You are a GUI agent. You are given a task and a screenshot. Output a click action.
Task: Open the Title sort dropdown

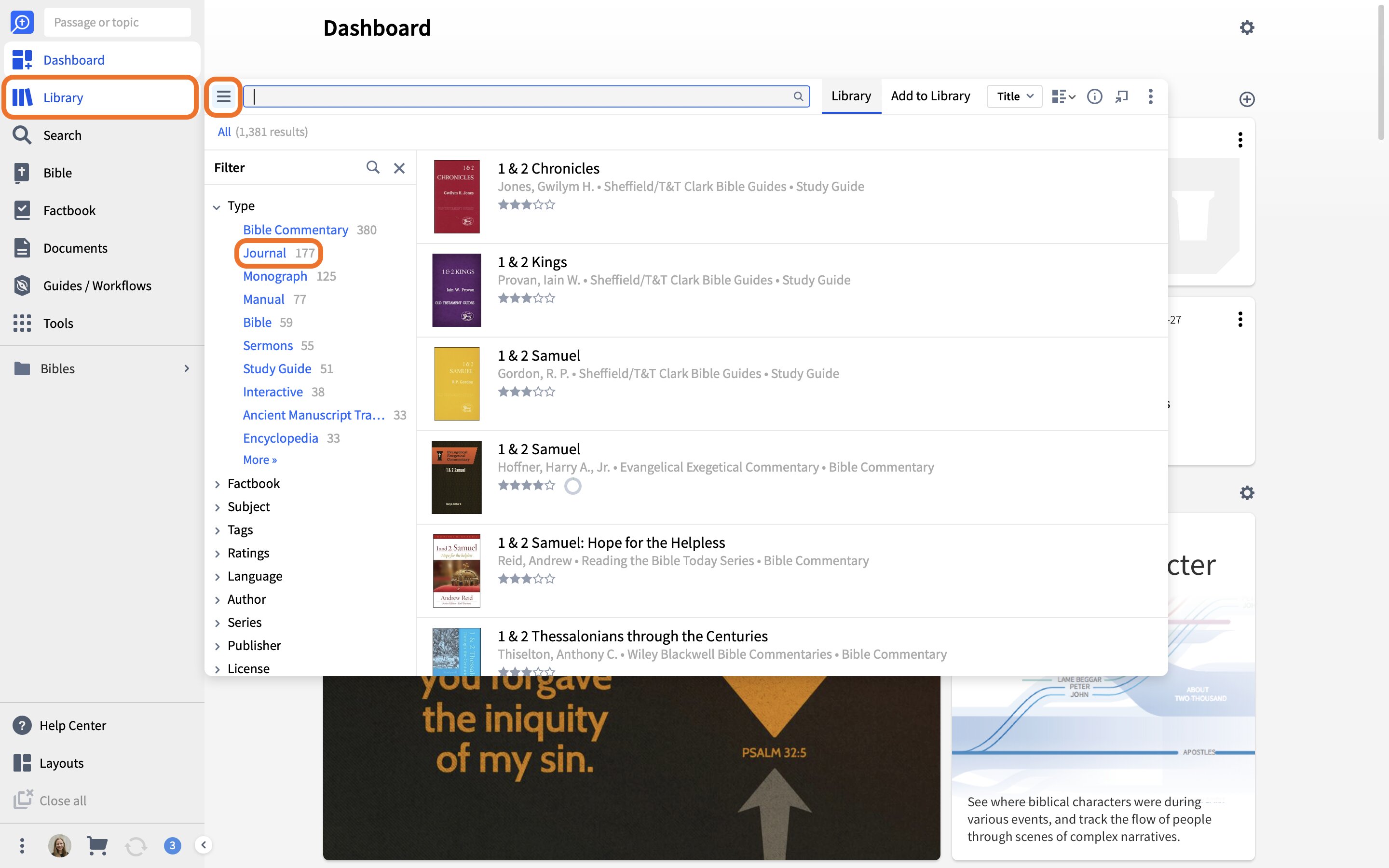click(1014, 96)
